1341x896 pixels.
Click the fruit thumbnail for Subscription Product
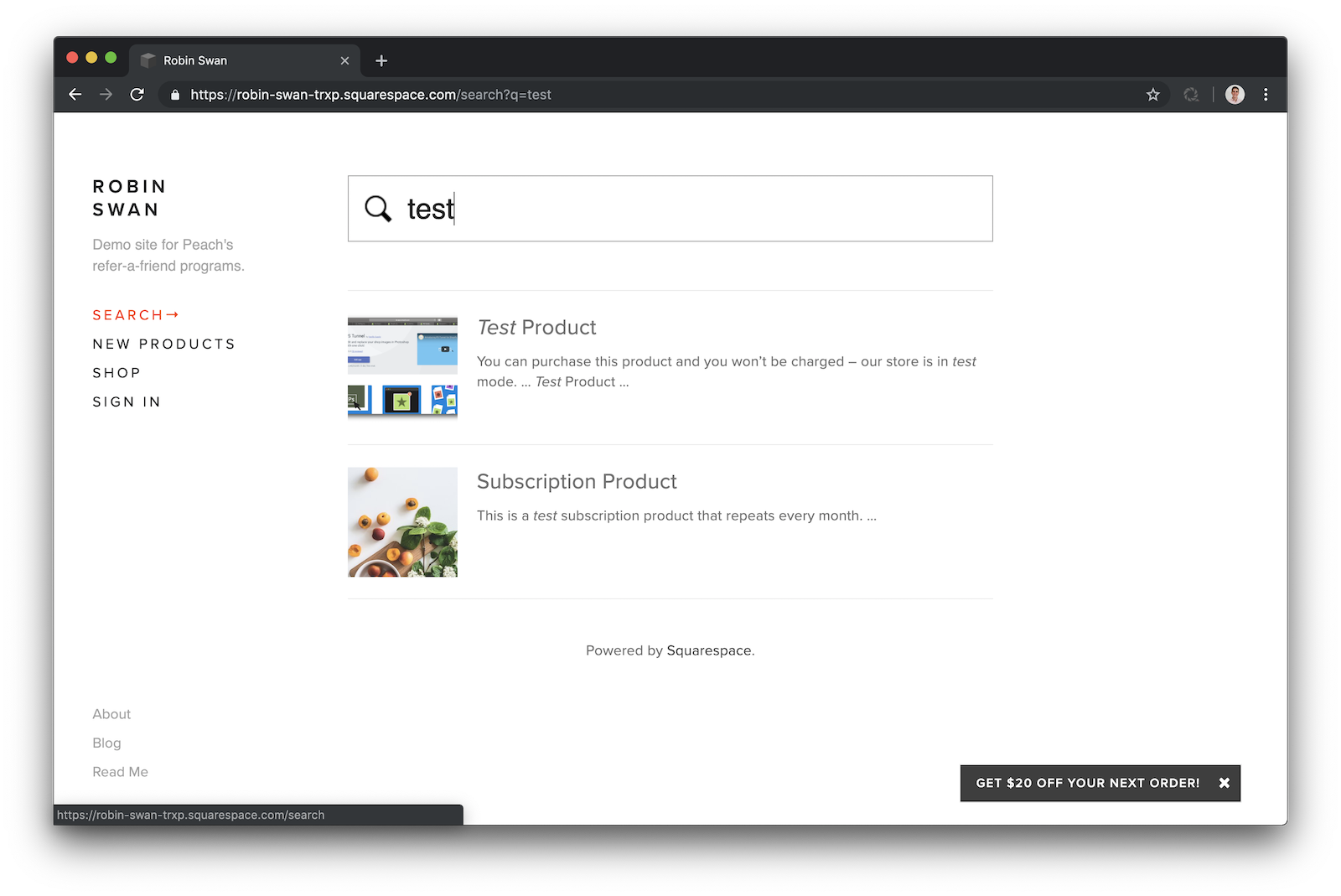(x=402, y=522)
